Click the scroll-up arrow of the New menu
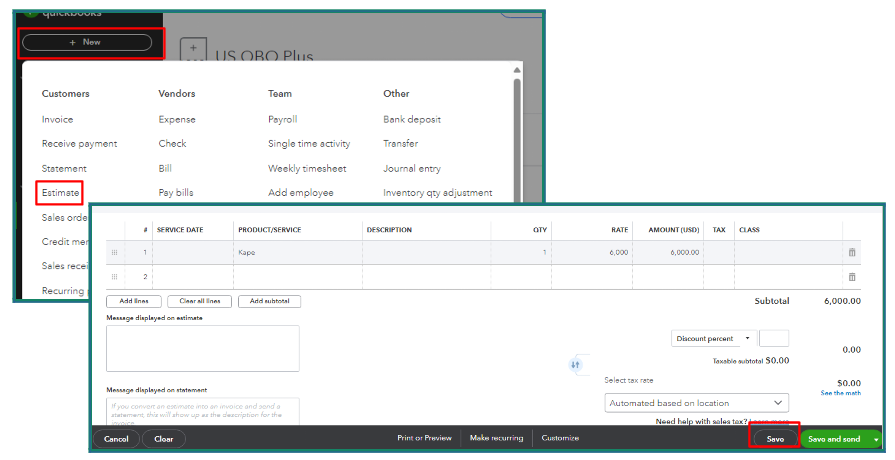895x460 pixels. [517, 70]
